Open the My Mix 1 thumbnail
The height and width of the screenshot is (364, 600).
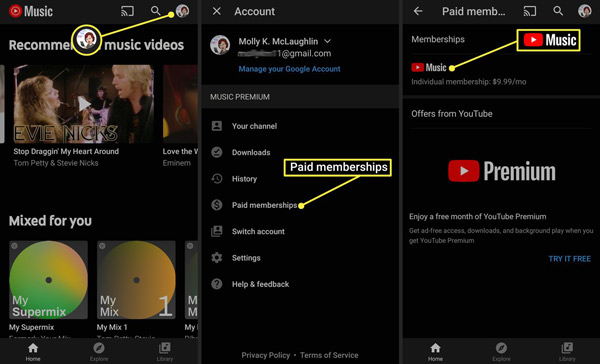pos(136,280)
